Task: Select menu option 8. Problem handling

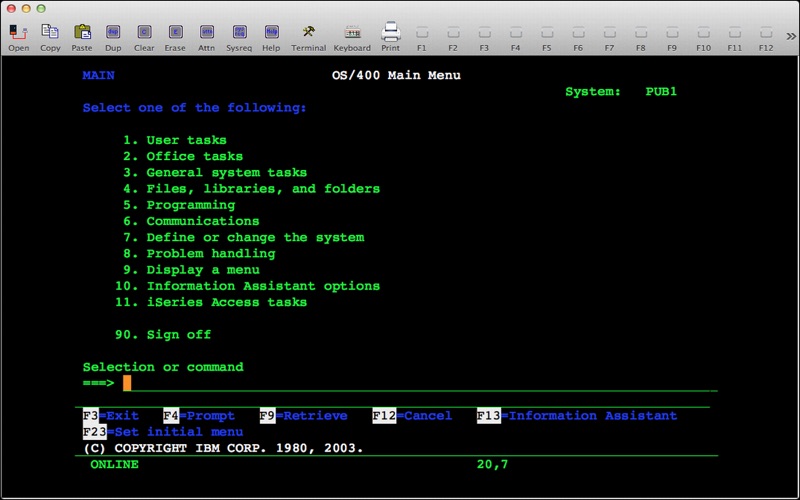Action: 199,254
